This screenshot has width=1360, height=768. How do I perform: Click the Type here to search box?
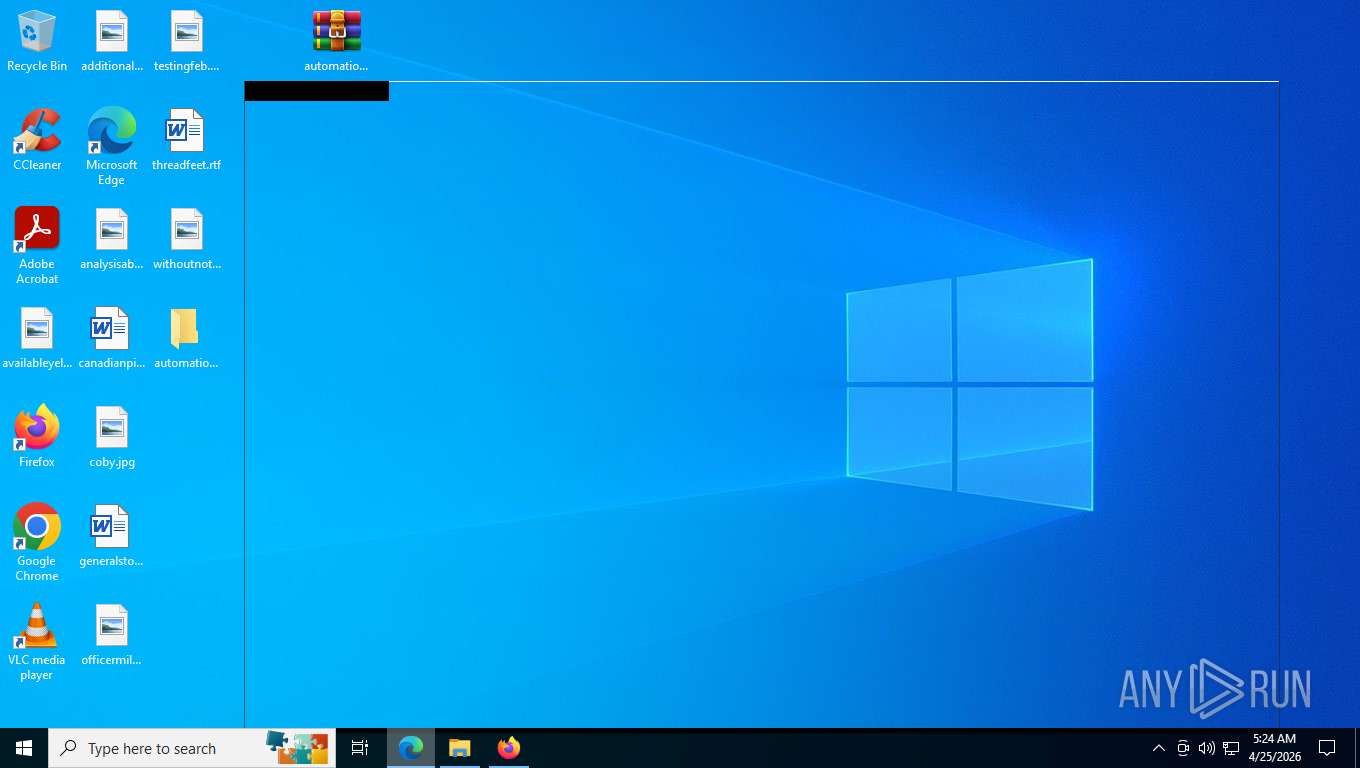(192, 748)
